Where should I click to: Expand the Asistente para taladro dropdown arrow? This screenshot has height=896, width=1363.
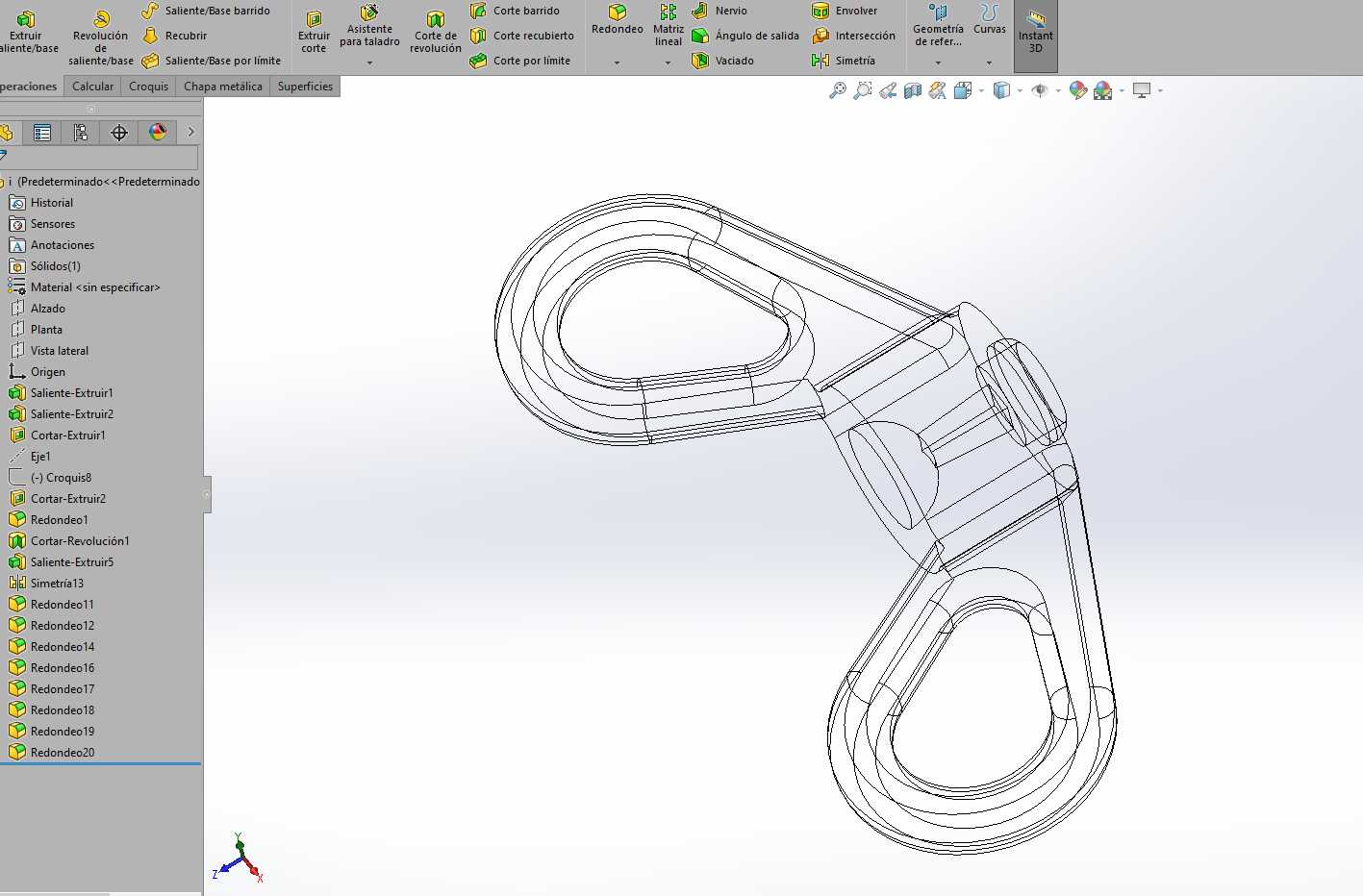click(x=369, y=63)
